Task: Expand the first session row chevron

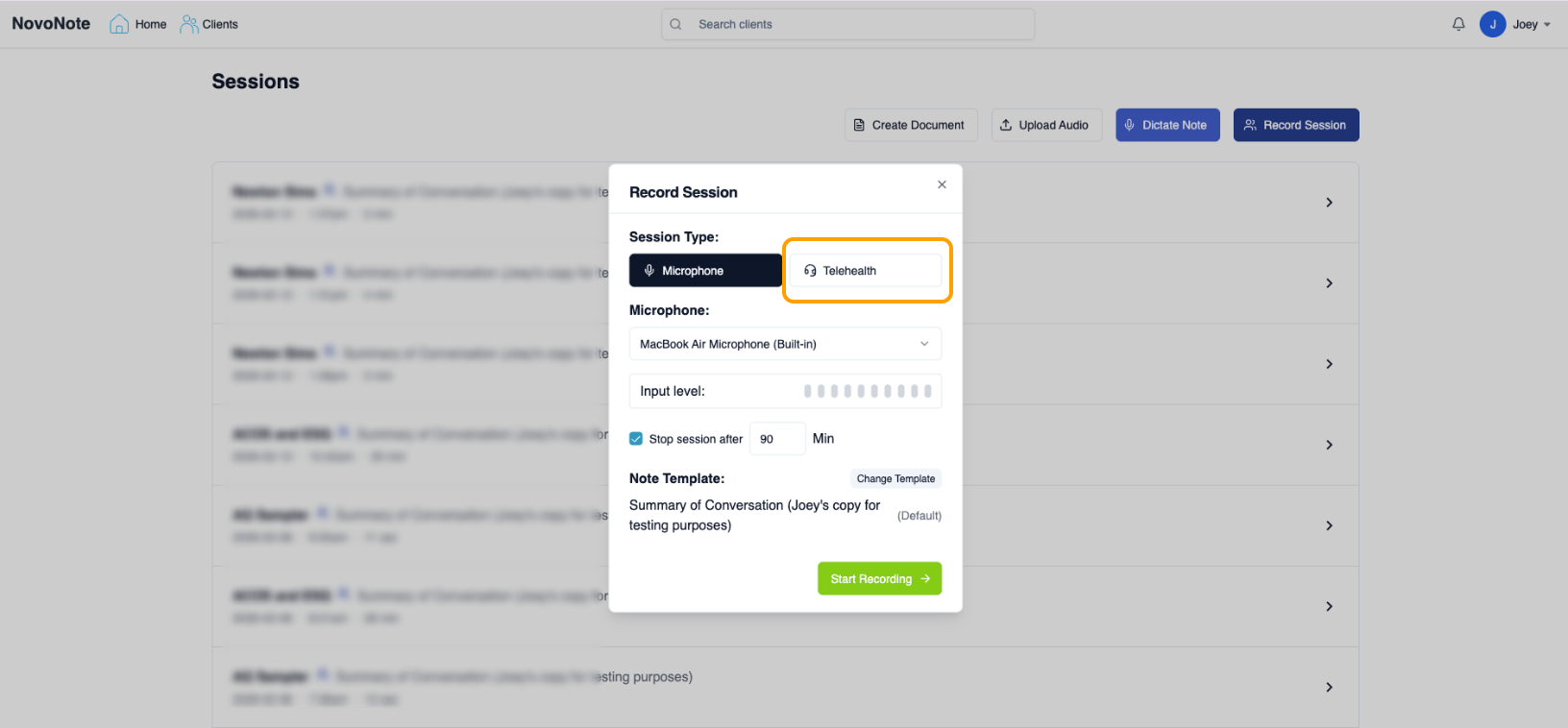Action: (1329, 203)
